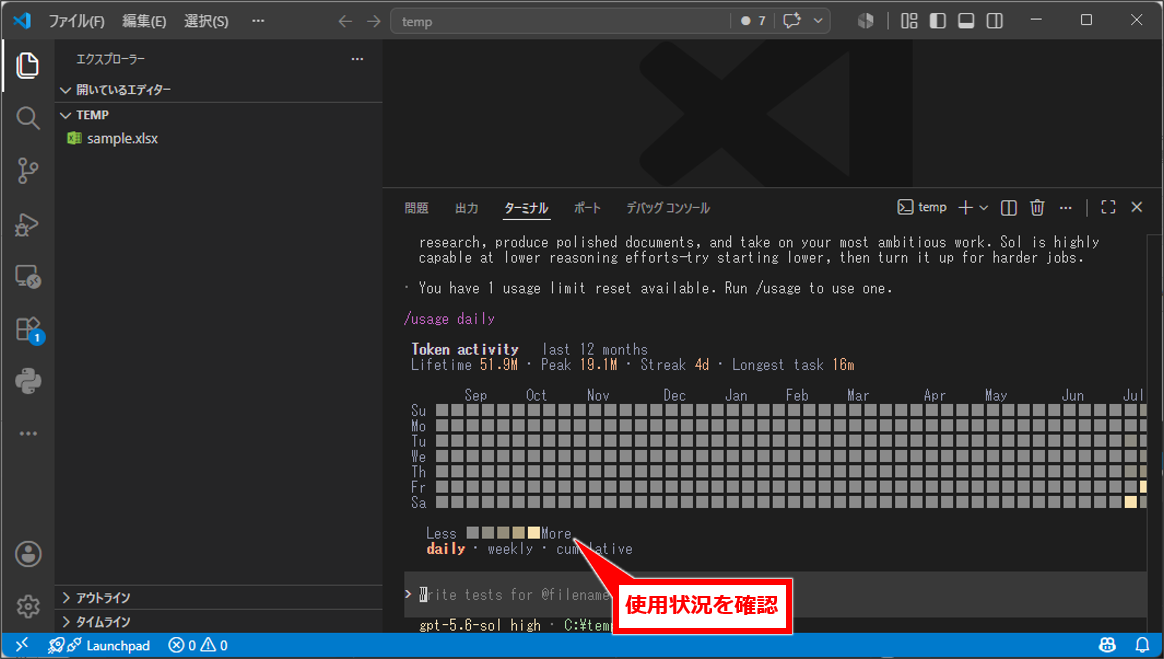This screenshot has width=1164, height=659.
Task: Kill terminal with trash icon
Action: pyautogui.click(x=1037, y=207)
